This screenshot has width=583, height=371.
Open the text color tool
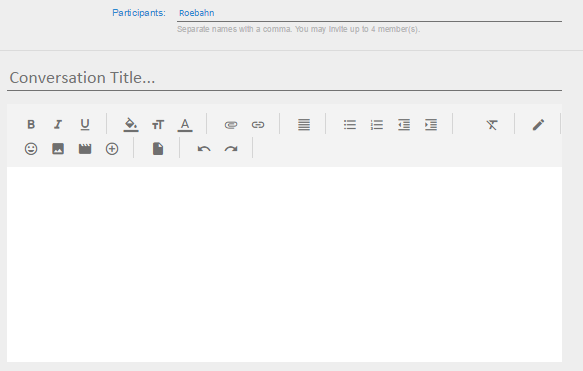(x=185, y=125)
